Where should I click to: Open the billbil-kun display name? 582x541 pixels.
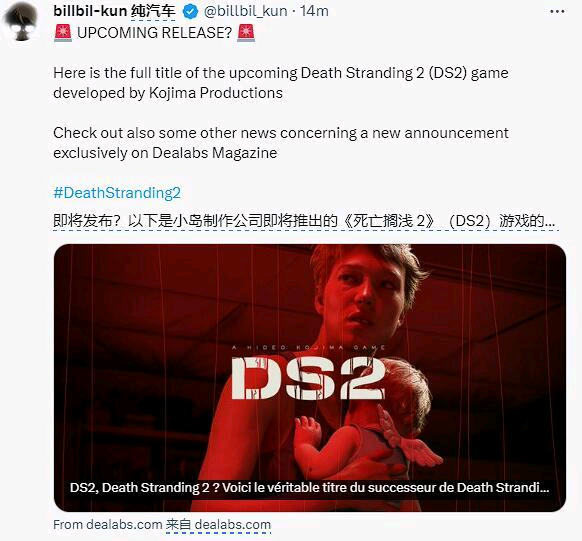click(x=90, y=11)
